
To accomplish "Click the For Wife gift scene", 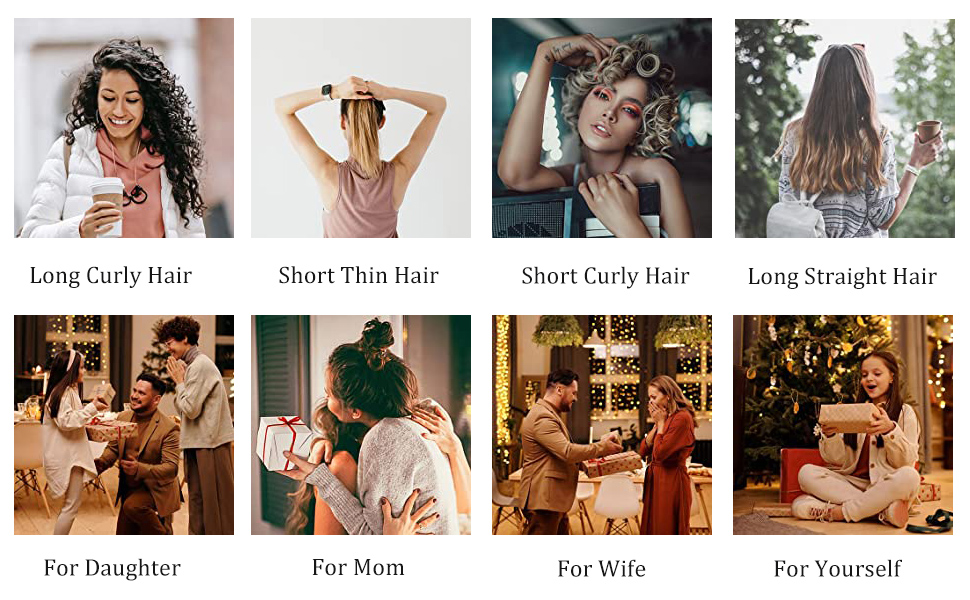I will [x=602, y=425].
